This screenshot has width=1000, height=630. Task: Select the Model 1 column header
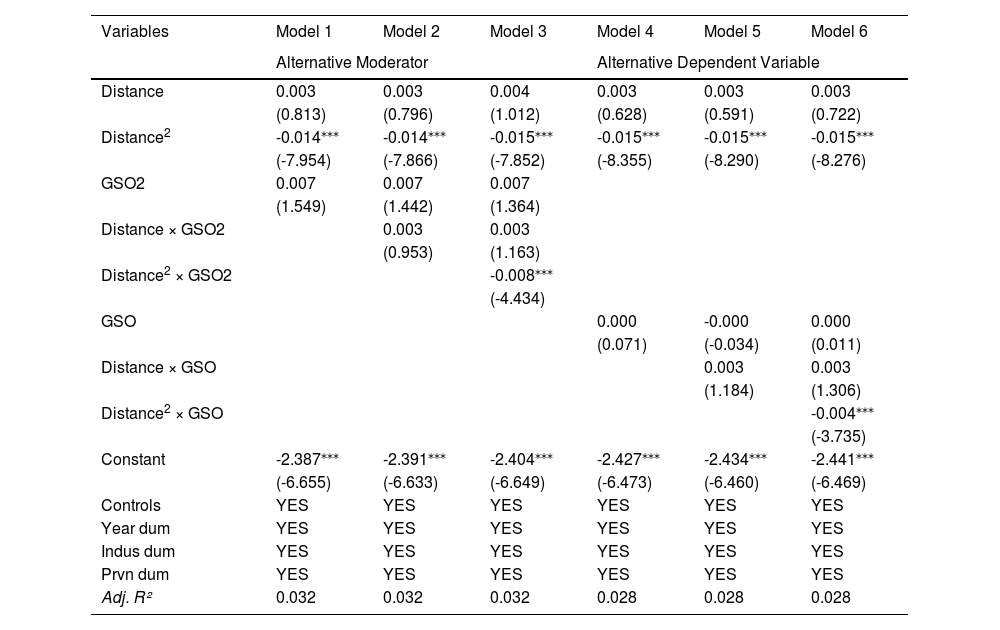point(303,31)
